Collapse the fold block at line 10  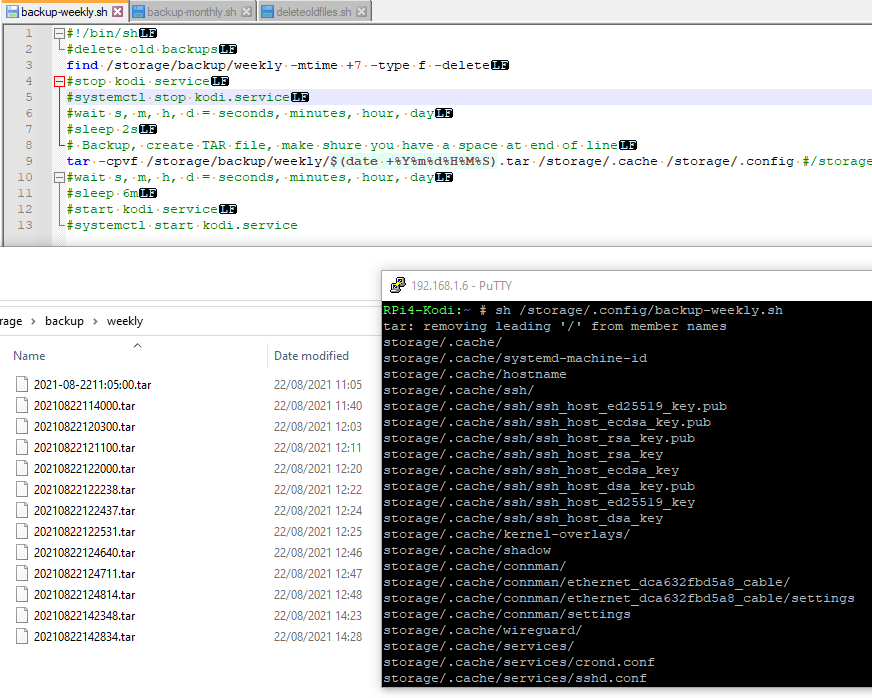59,177
